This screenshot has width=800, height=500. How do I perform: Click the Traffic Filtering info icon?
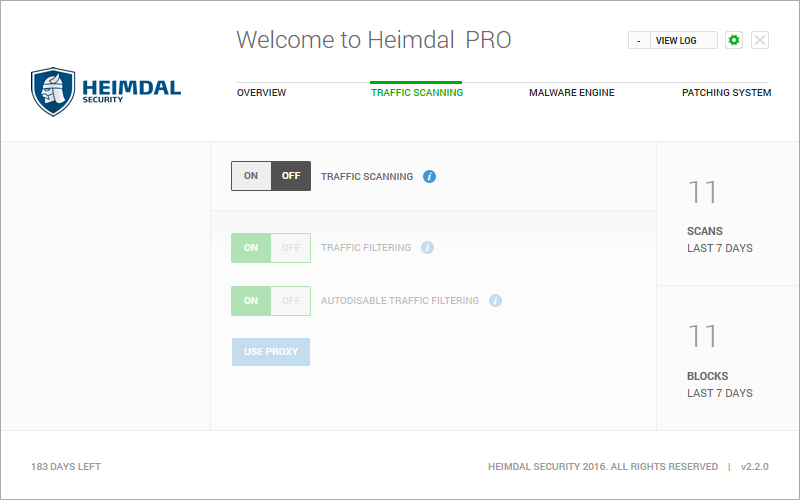(x=428, y=247)
